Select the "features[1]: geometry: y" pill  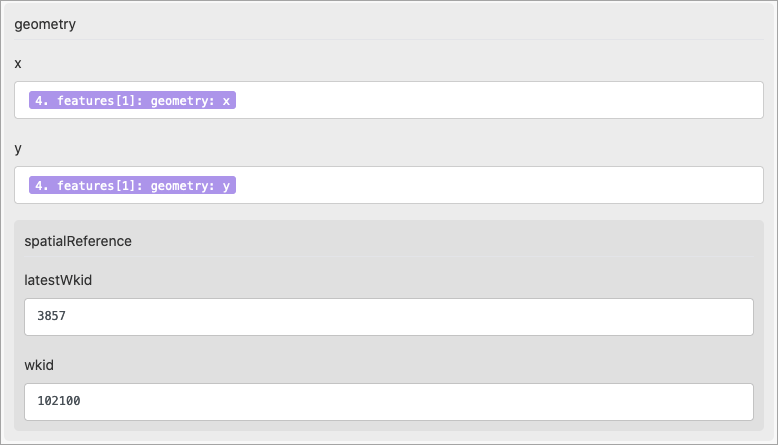(133, 185)
